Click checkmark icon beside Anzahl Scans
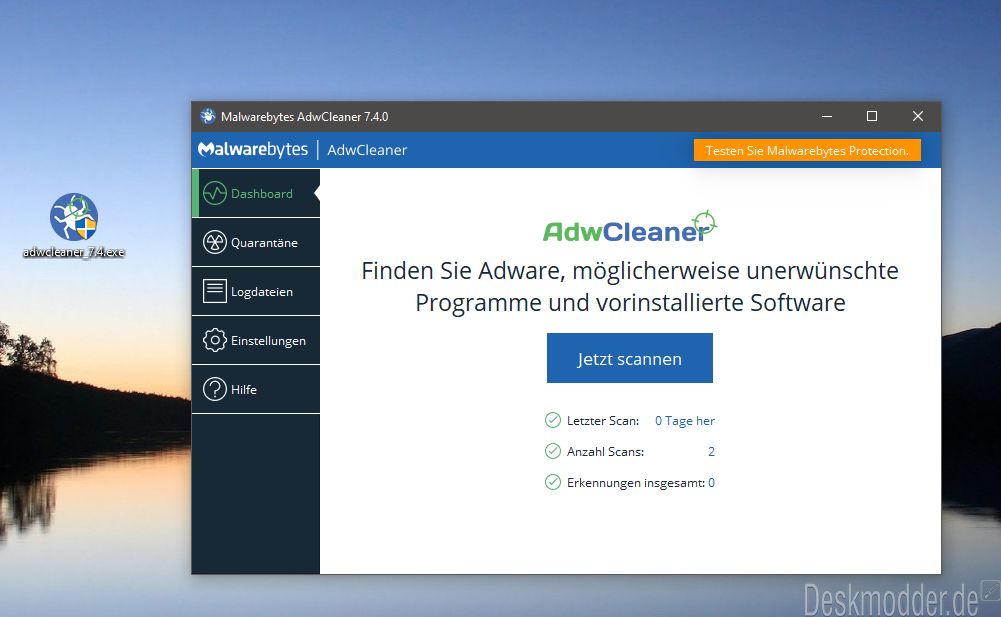The height and width of the screenshot is (617, 1001). (553, 451)
